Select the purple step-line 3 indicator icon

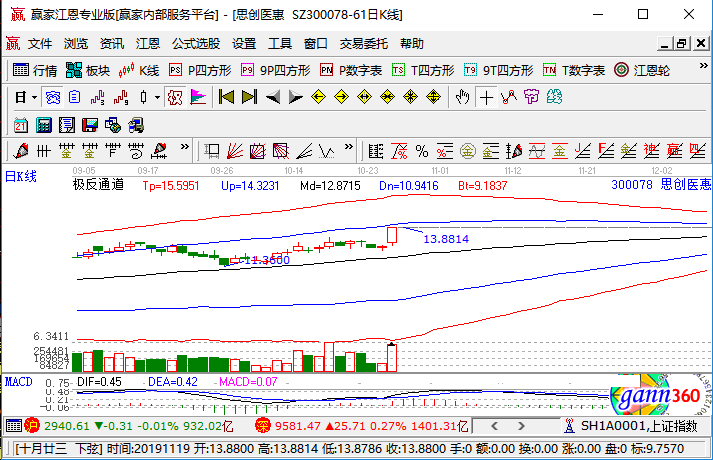[x=97, y=97]
